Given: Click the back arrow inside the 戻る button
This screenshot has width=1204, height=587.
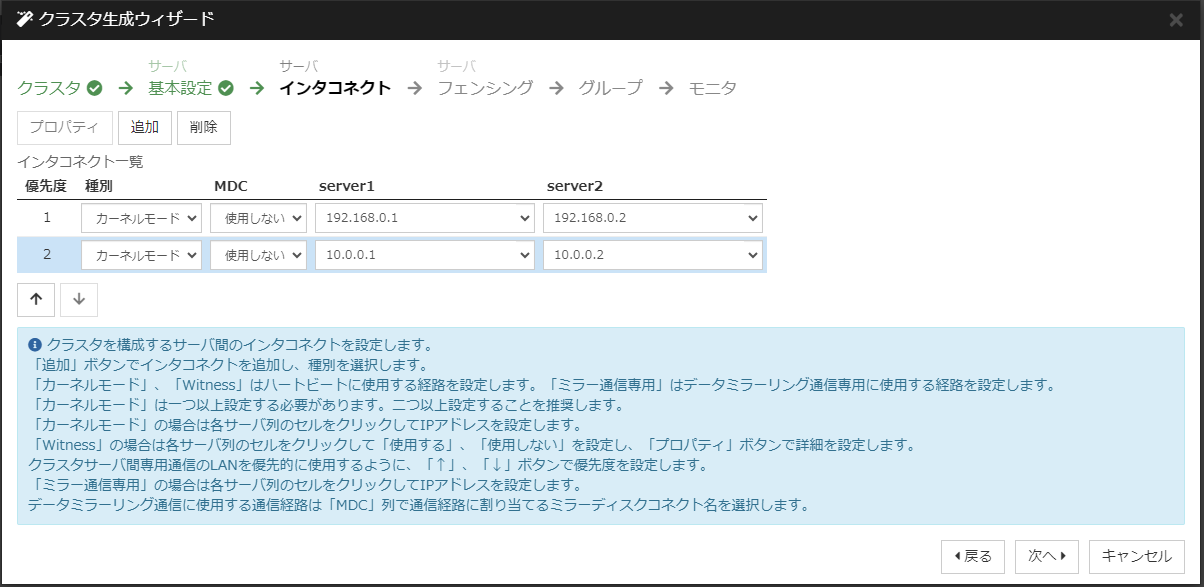Looking at the screenshot, I should tap(957, 557).
